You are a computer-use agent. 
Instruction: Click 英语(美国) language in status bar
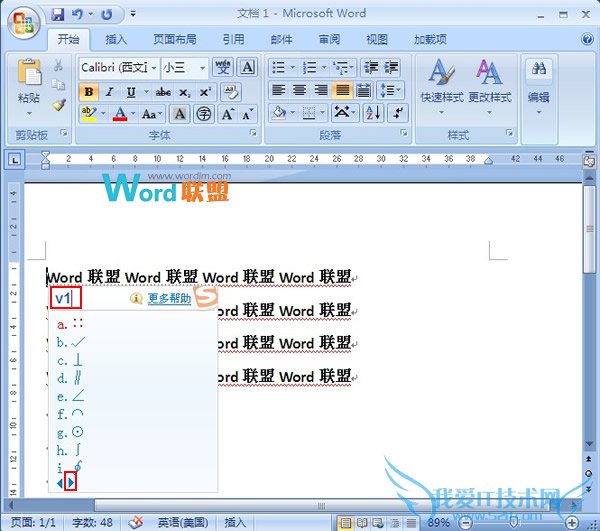tap(183, 523)
